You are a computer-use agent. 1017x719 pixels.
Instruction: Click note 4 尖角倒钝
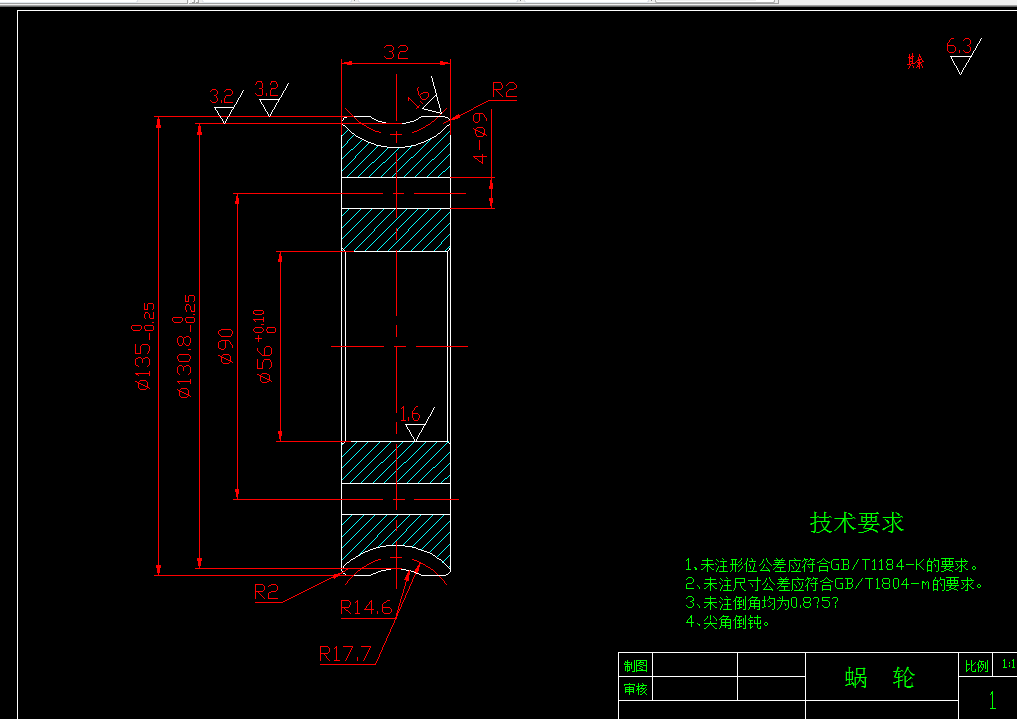pyautogui.click(x=728, y=622)
